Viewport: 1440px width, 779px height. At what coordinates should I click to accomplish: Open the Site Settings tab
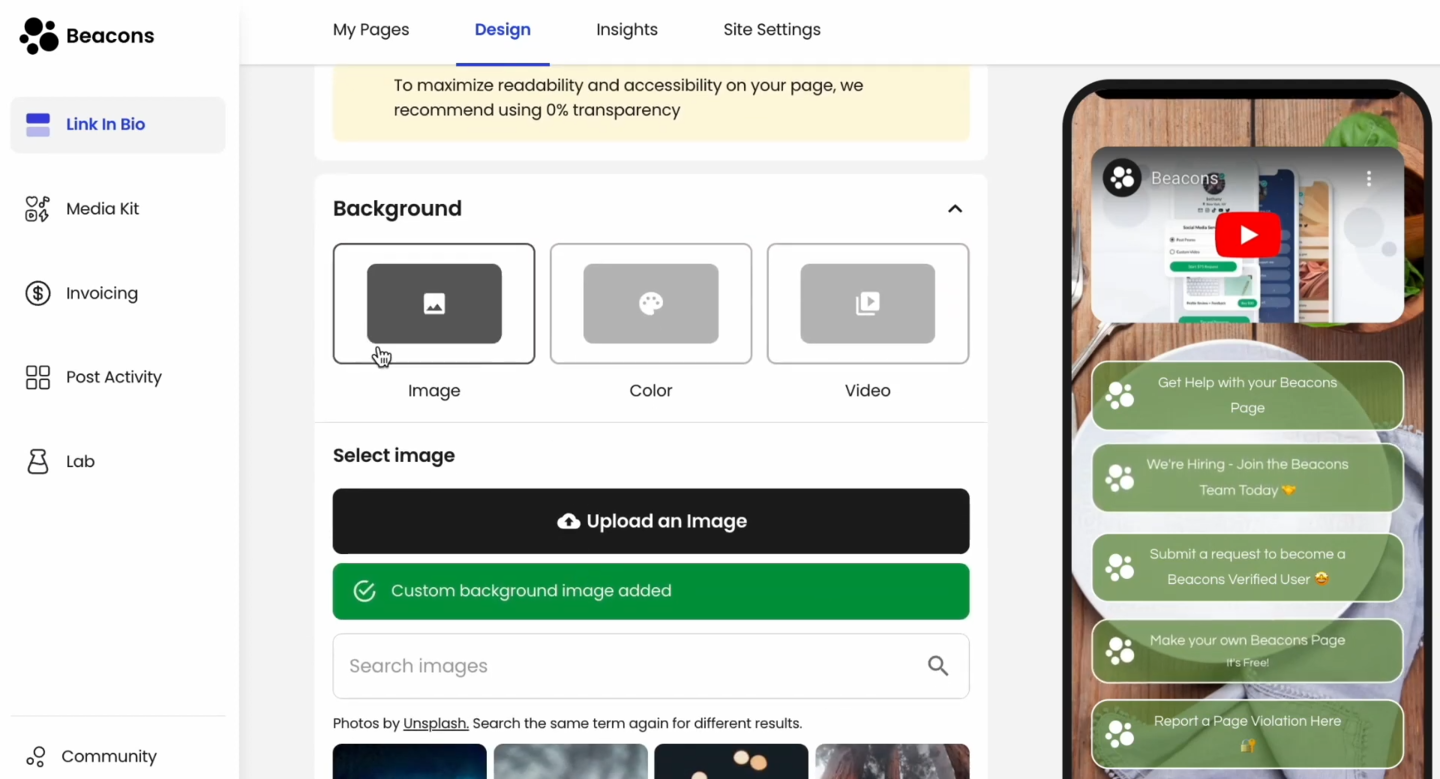click(771, 30)
